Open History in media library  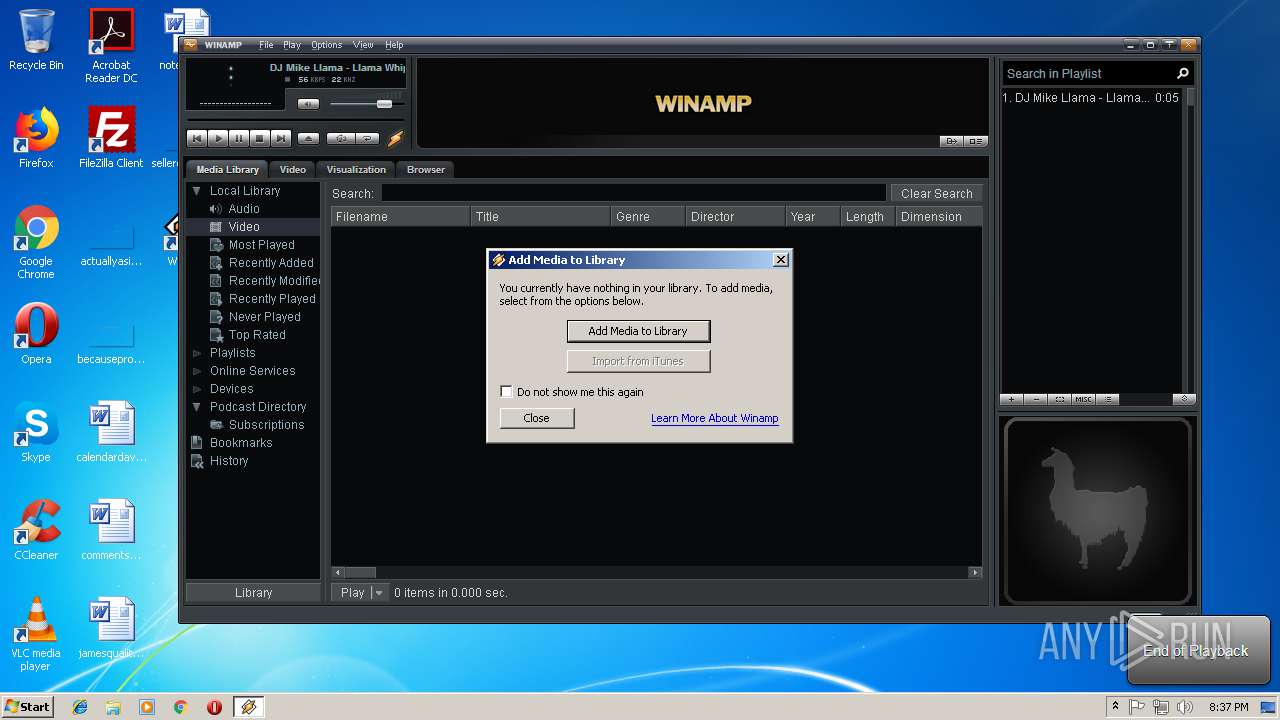point(229,461)
